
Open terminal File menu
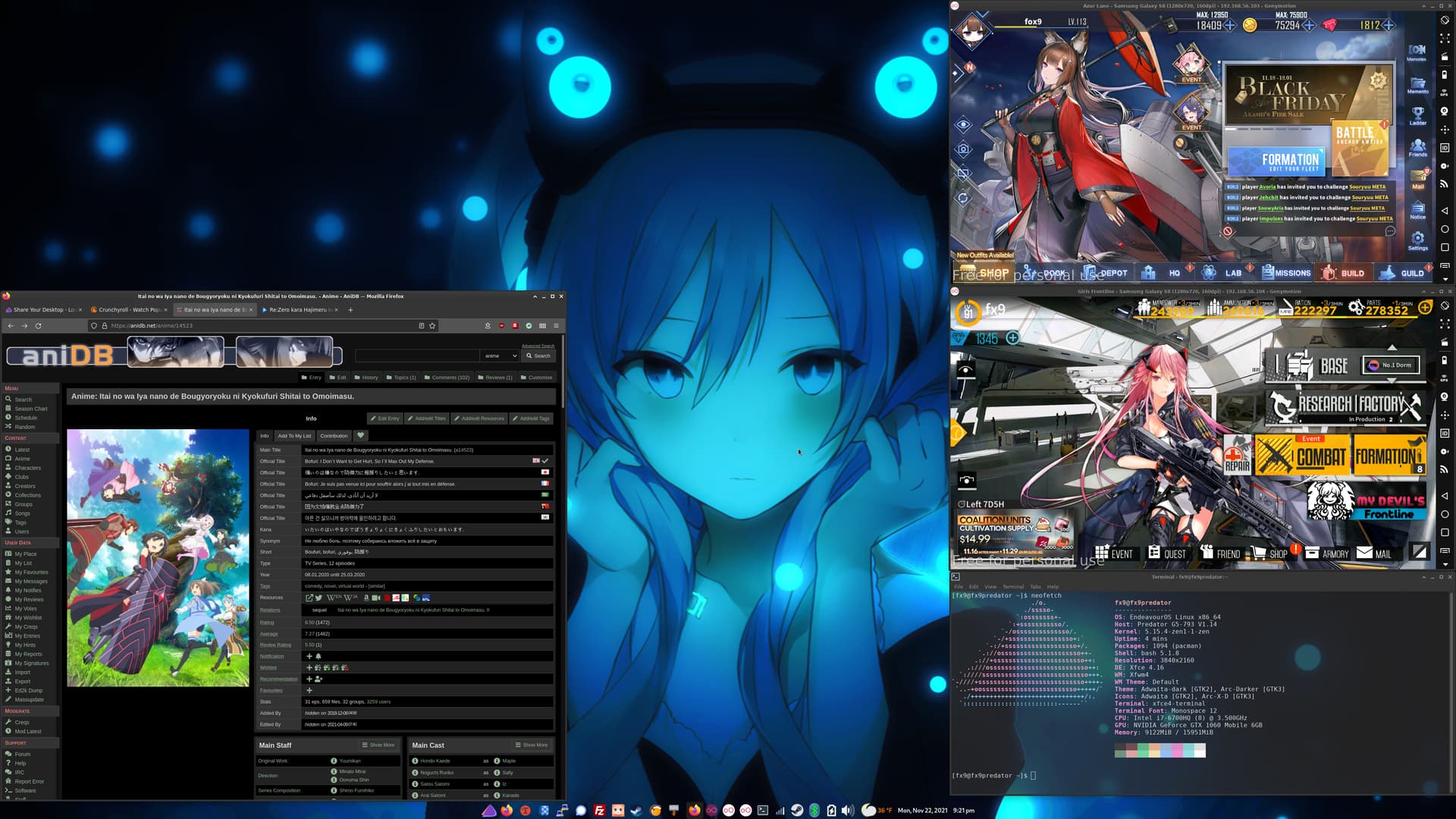pos(959,586)
